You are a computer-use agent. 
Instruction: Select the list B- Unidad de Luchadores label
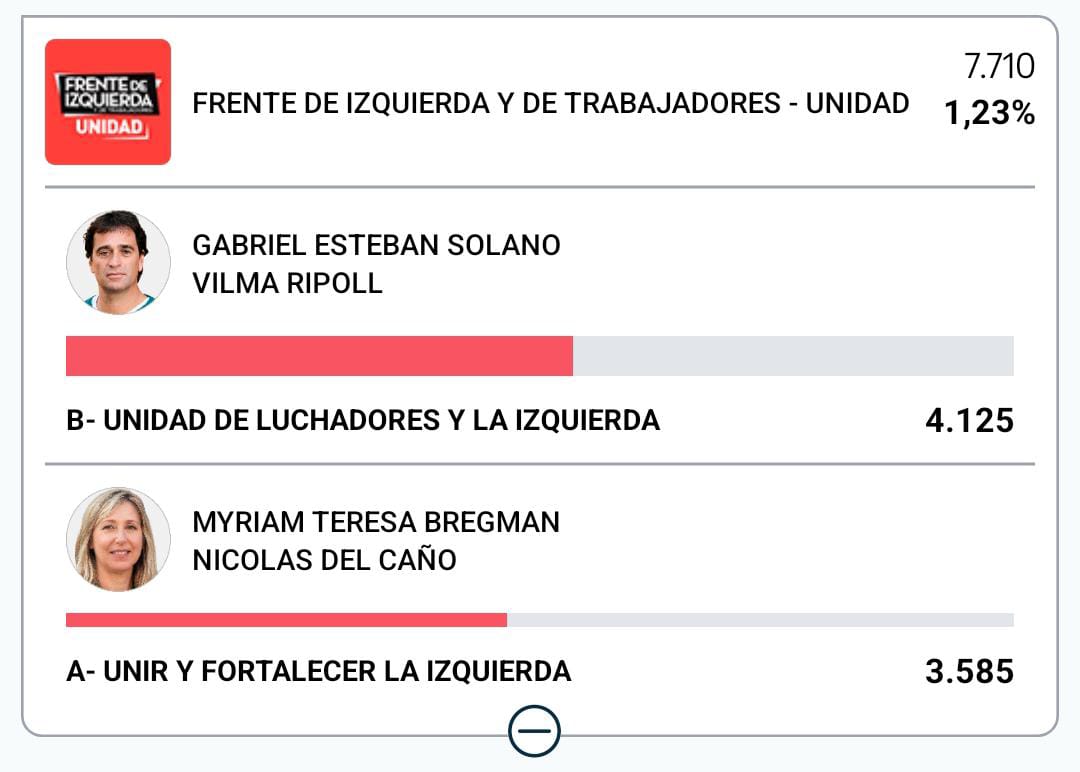point(363,420)
